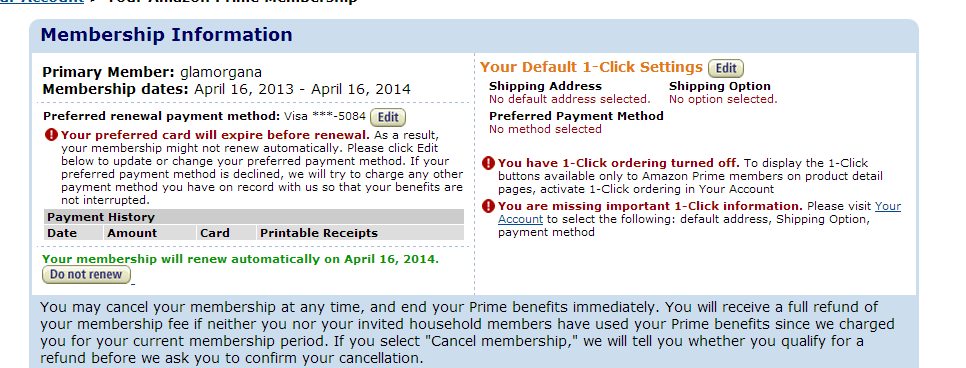Click the Payment History table title bar
966x368 pixels.
click(x=254, y=217)
